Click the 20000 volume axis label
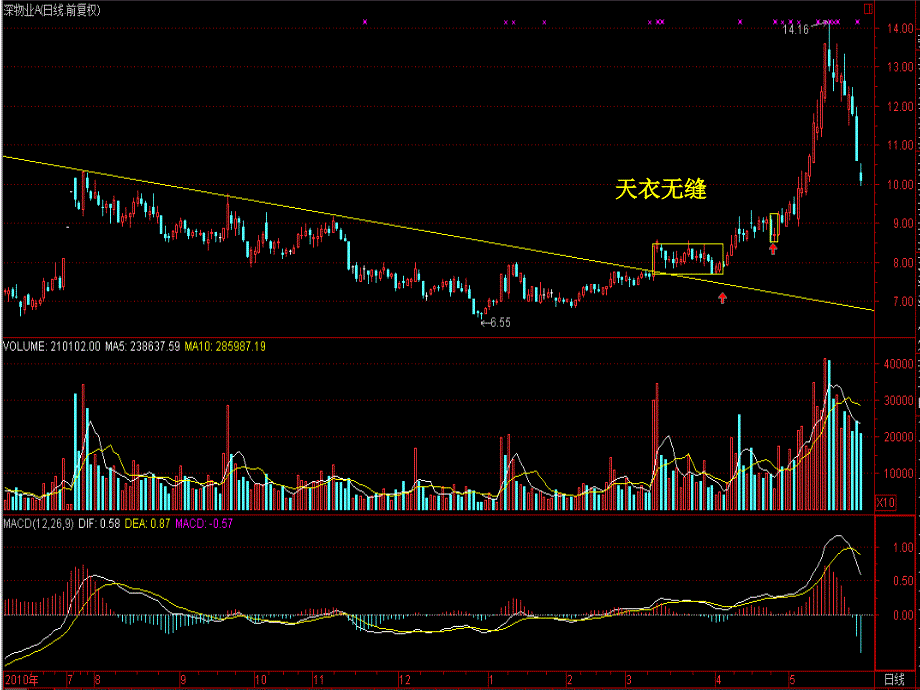Image resolution: width=920 pixels, height=690 pixels. point(899,437)
